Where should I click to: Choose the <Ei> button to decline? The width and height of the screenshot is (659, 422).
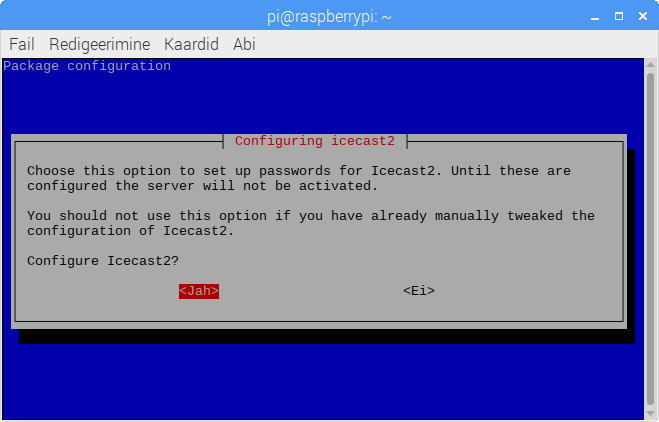419,291
